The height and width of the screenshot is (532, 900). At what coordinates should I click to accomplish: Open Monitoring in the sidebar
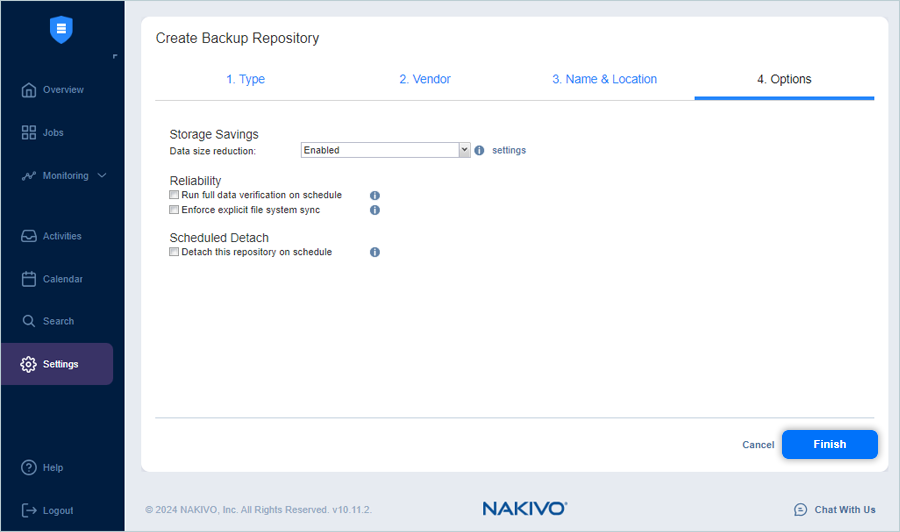click(65, 176)
